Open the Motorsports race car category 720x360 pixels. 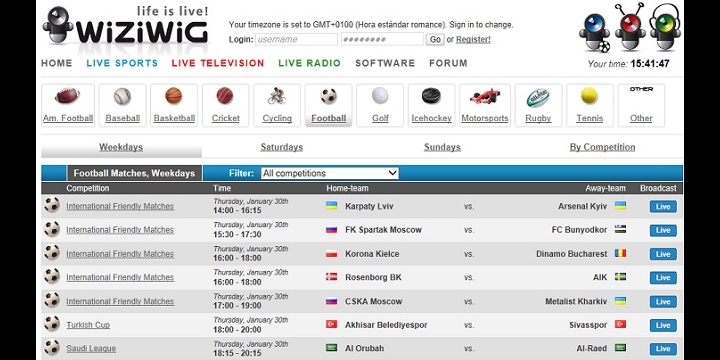[484, 96]
